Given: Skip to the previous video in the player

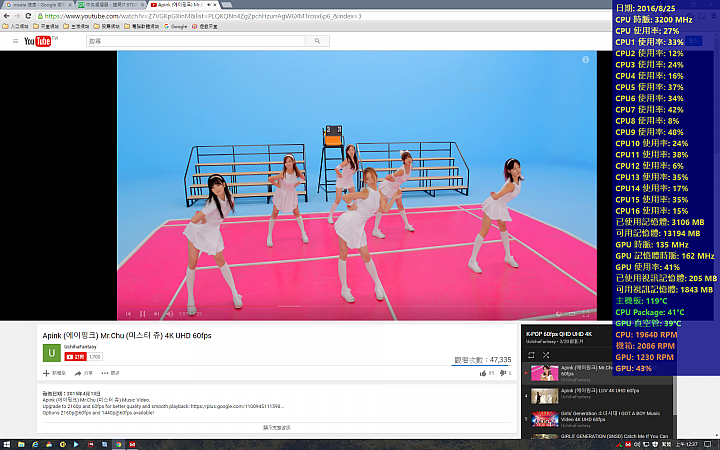Looking at the screenshot, I should 129,314.
